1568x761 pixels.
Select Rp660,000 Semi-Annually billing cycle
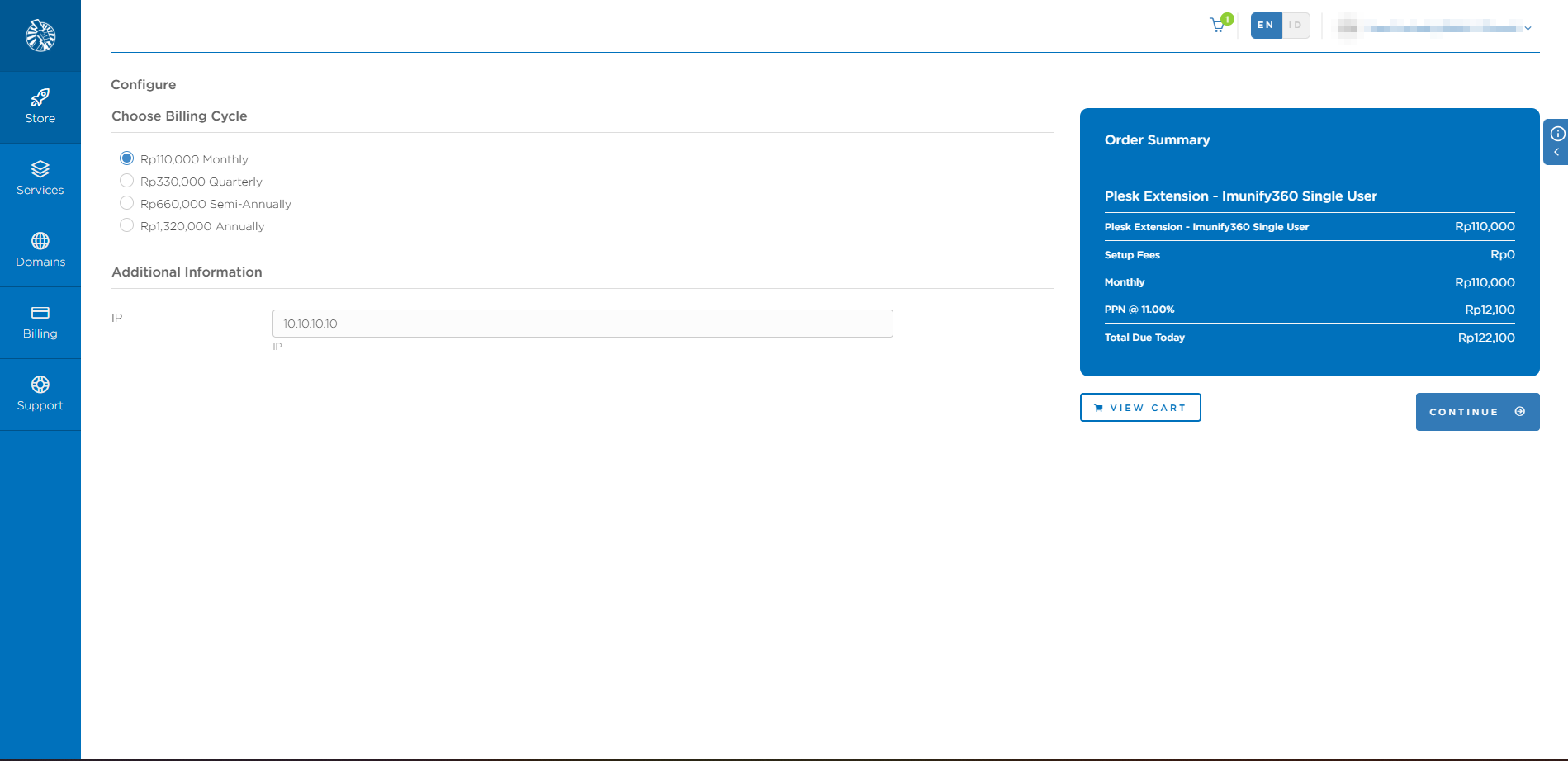pyautogui.click(x=126, y=203)
